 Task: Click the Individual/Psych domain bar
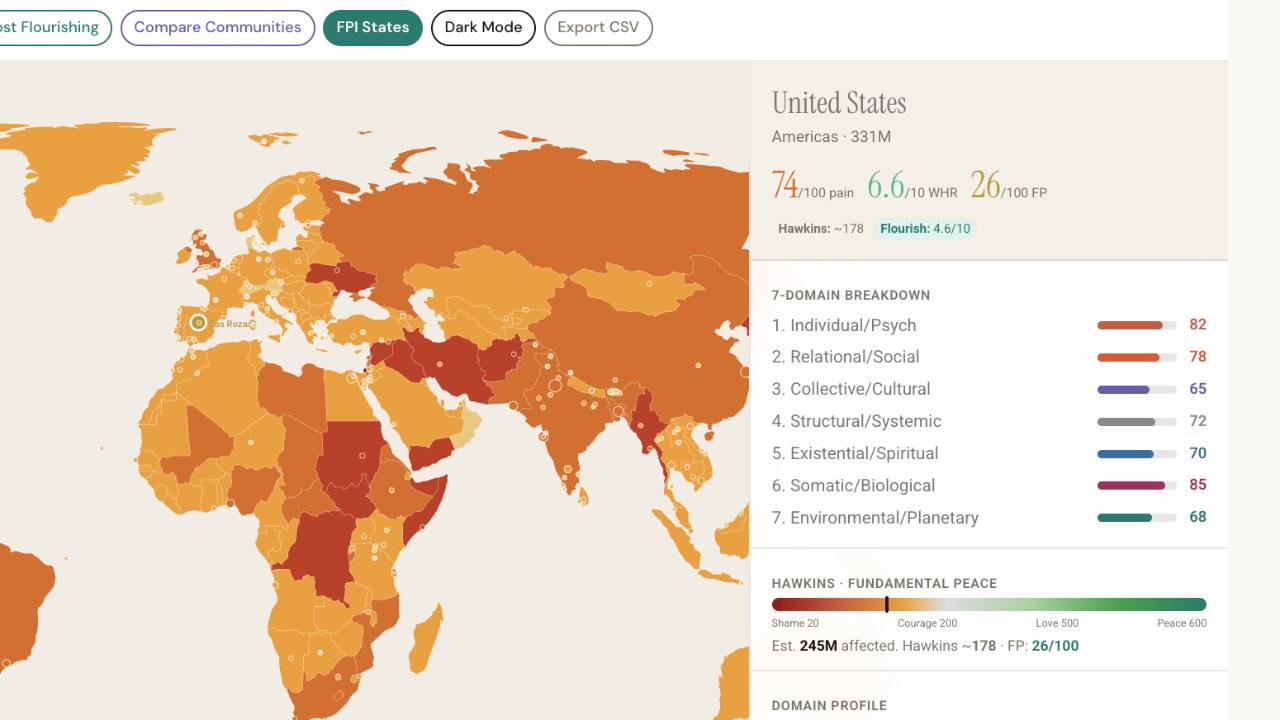click(x=1136, y=325)
